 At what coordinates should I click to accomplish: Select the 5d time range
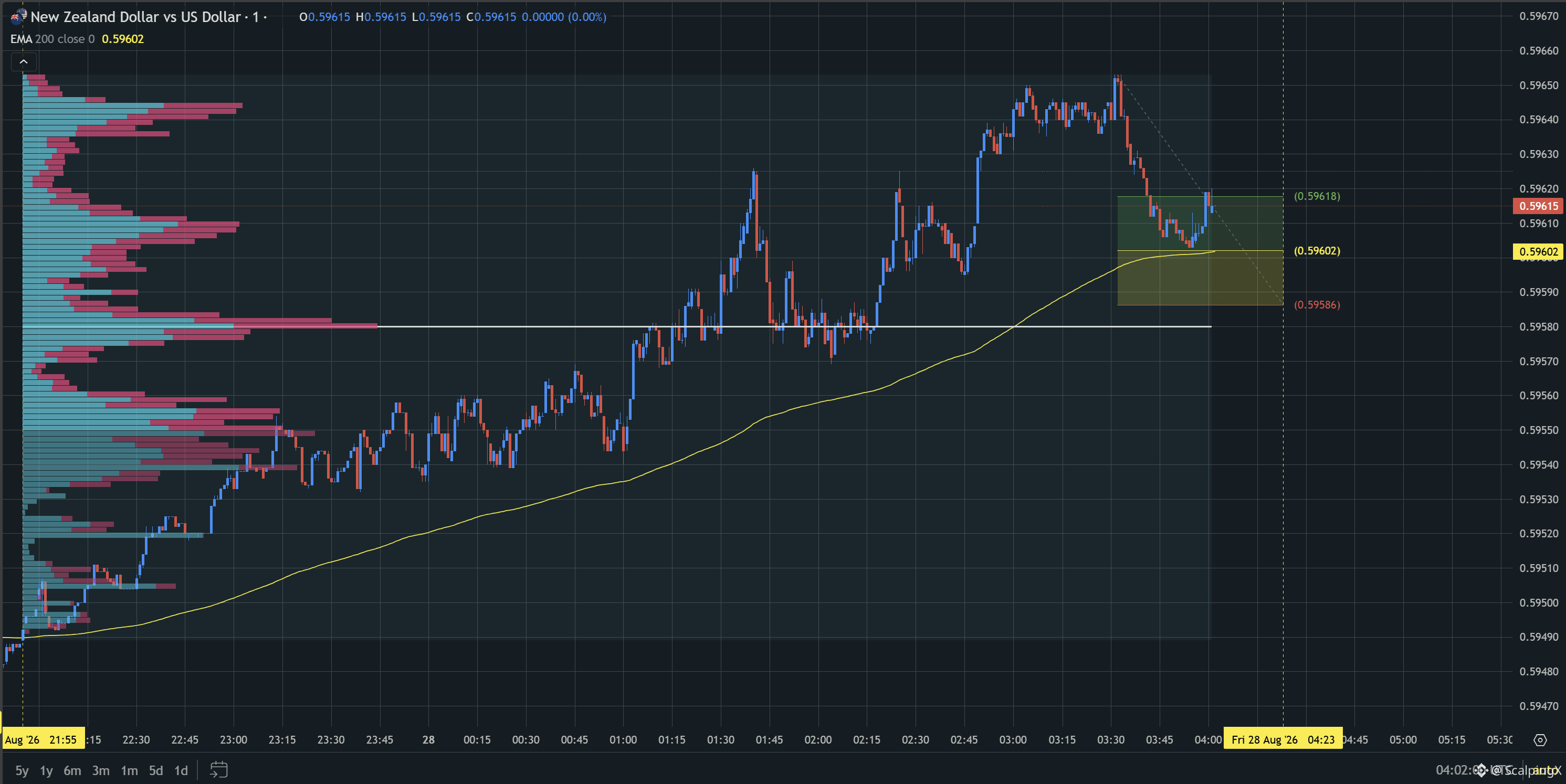click(x=156, y=771)
